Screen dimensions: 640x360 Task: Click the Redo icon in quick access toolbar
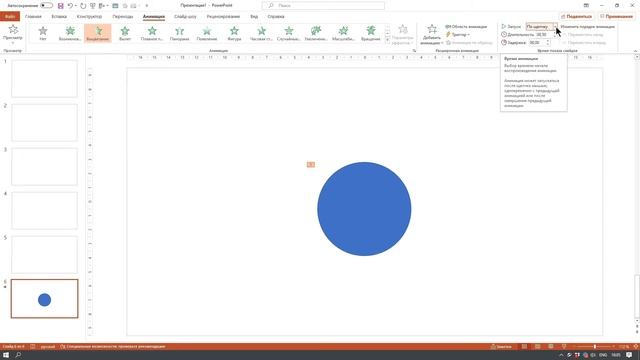83,6
